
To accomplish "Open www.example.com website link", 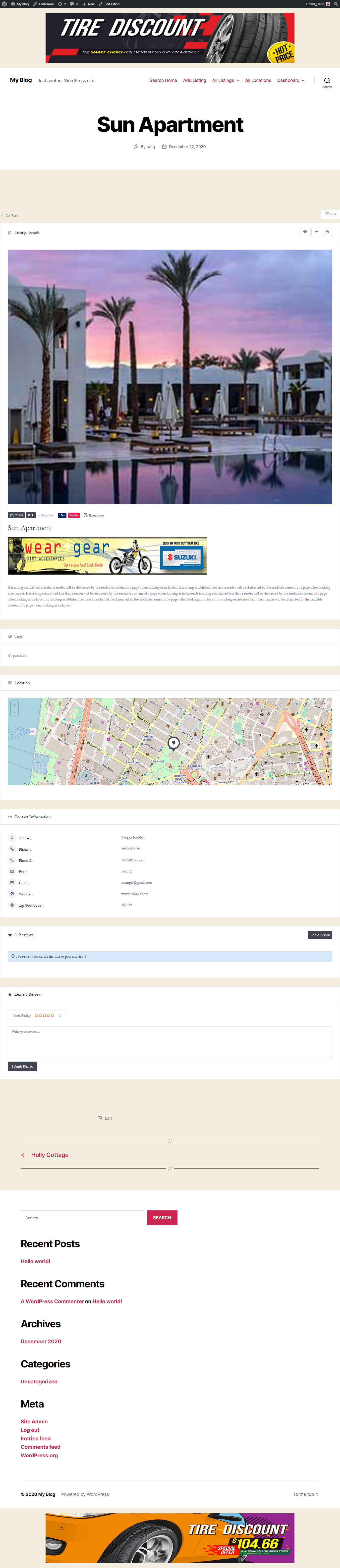I will pos(135,894).
